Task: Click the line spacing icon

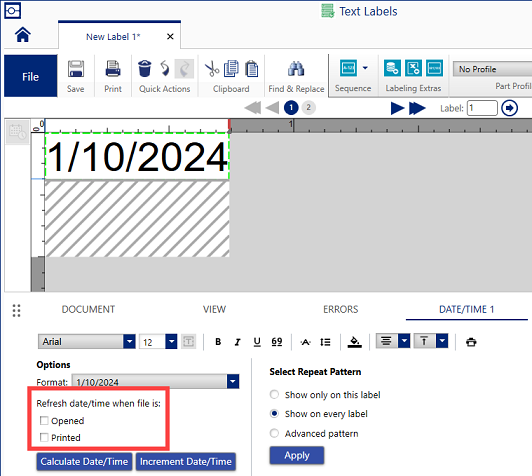Action: click(x=325, y=342)
